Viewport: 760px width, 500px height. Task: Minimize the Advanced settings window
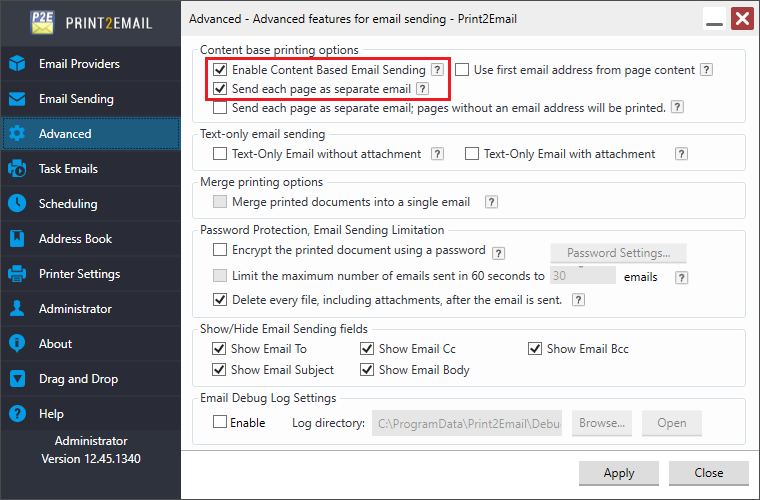click(x=714, y=19)
